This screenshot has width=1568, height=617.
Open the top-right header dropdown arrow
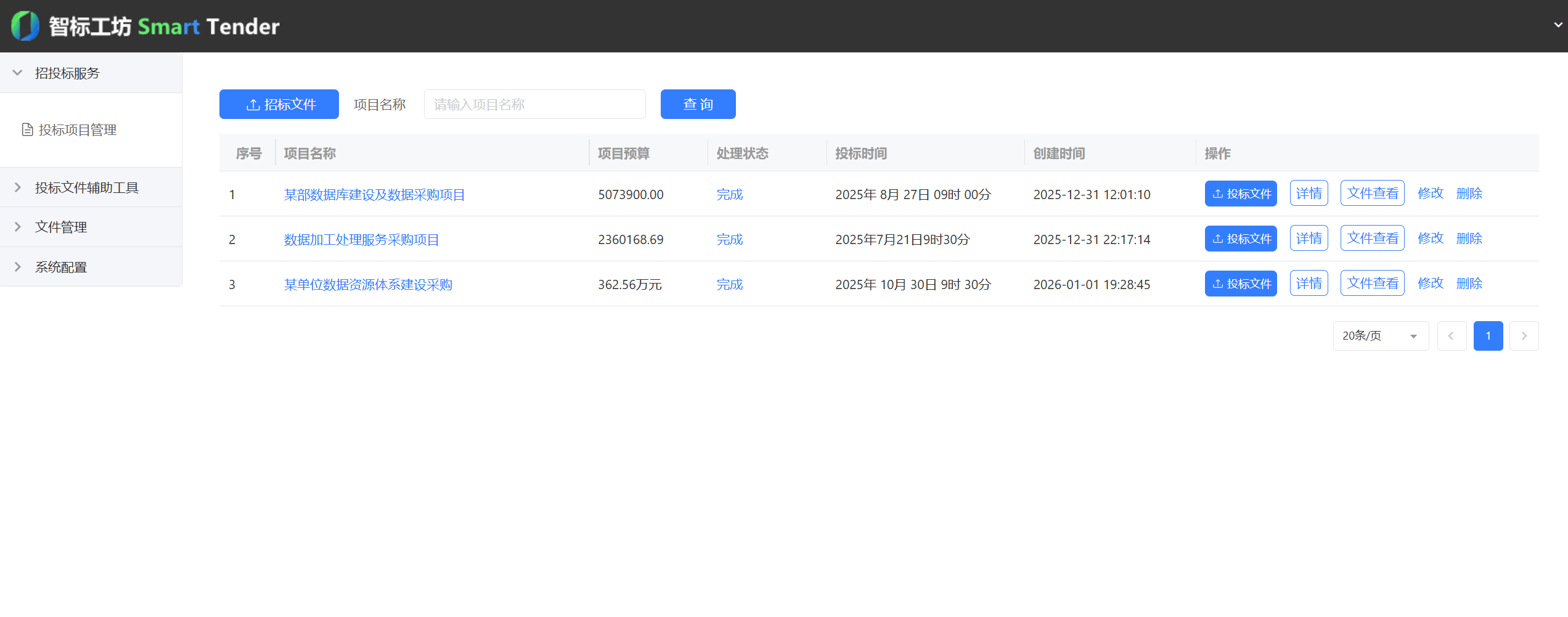(x=1558, y=25)
